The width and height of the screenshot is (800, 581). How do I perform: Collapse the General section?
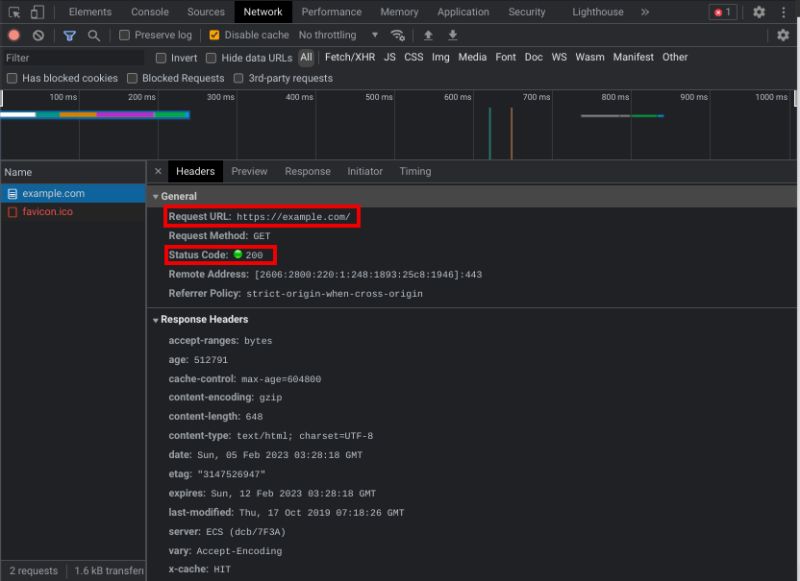click(156, 197)
